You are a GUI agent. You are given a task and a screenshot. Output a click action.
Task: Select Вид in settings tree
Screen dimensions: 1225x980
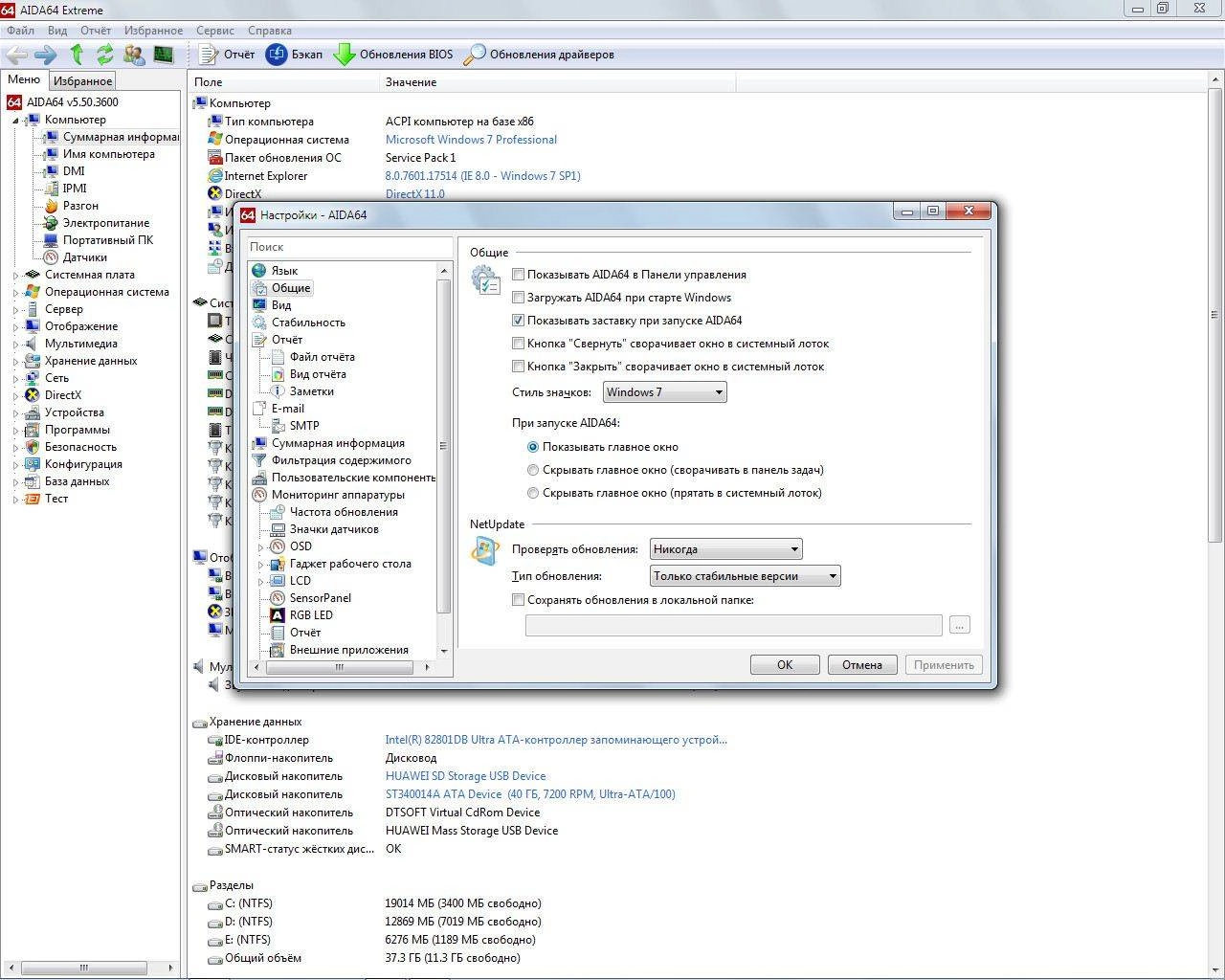click(x=281, y=305)
